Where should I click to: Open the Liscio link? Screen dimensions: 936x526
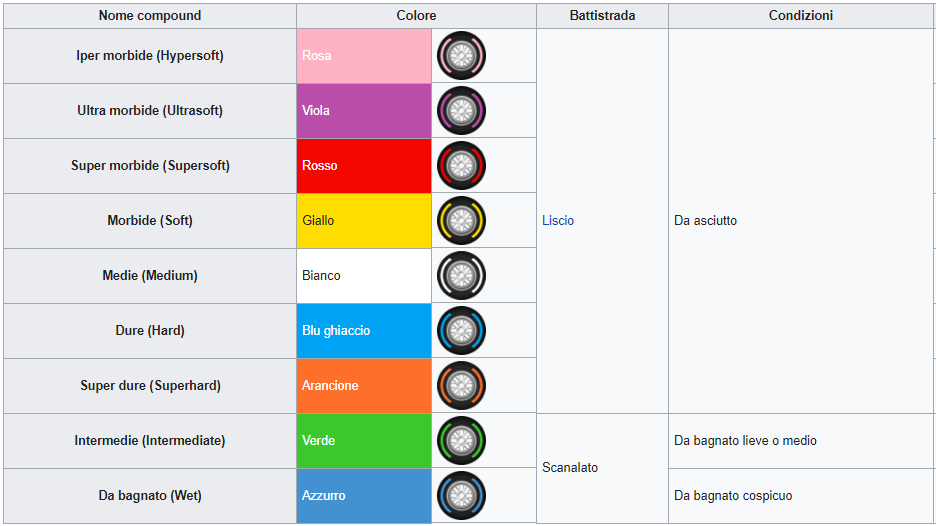point(558,220)
